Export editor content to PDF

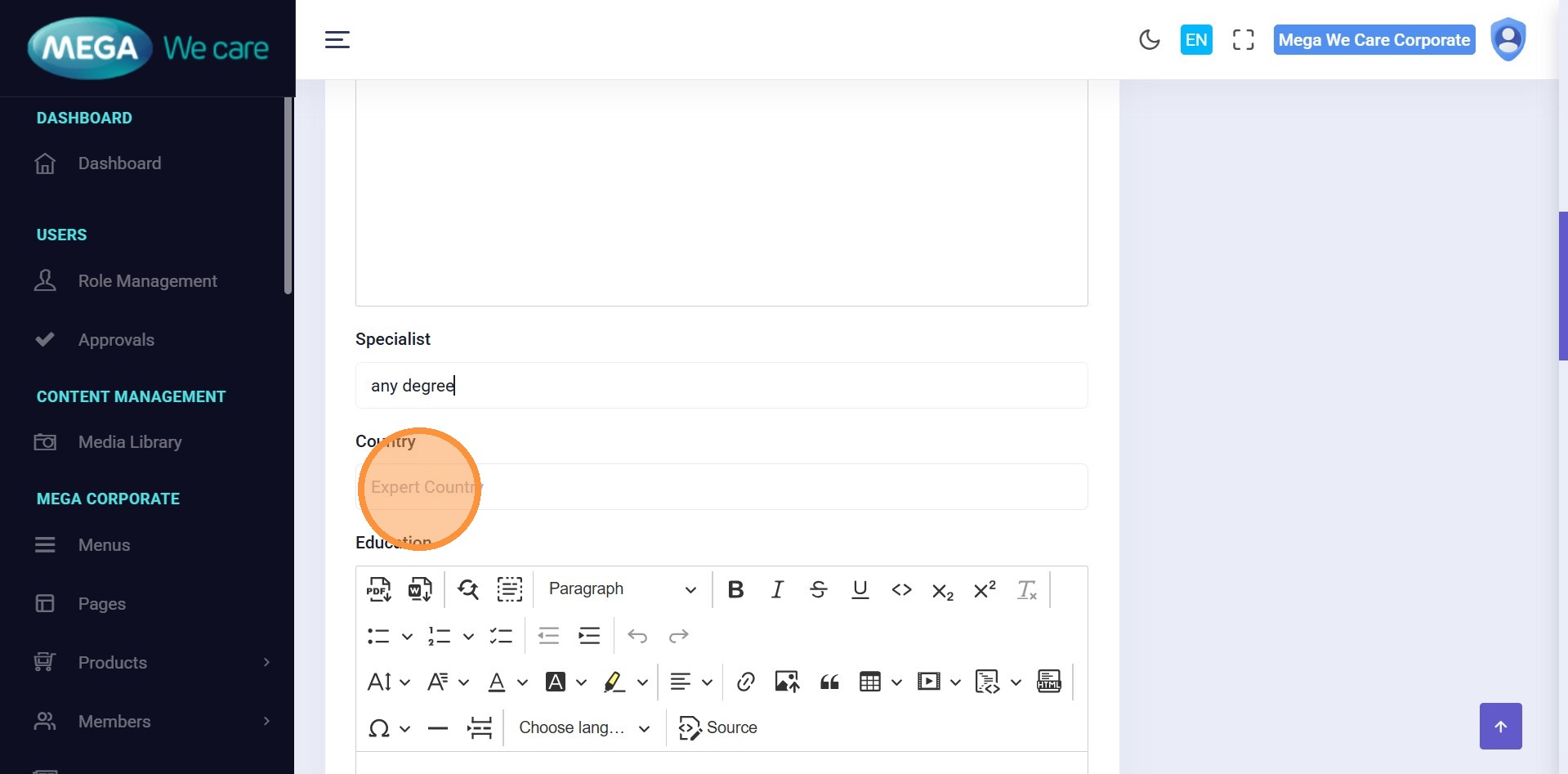(x=378, y=589)
